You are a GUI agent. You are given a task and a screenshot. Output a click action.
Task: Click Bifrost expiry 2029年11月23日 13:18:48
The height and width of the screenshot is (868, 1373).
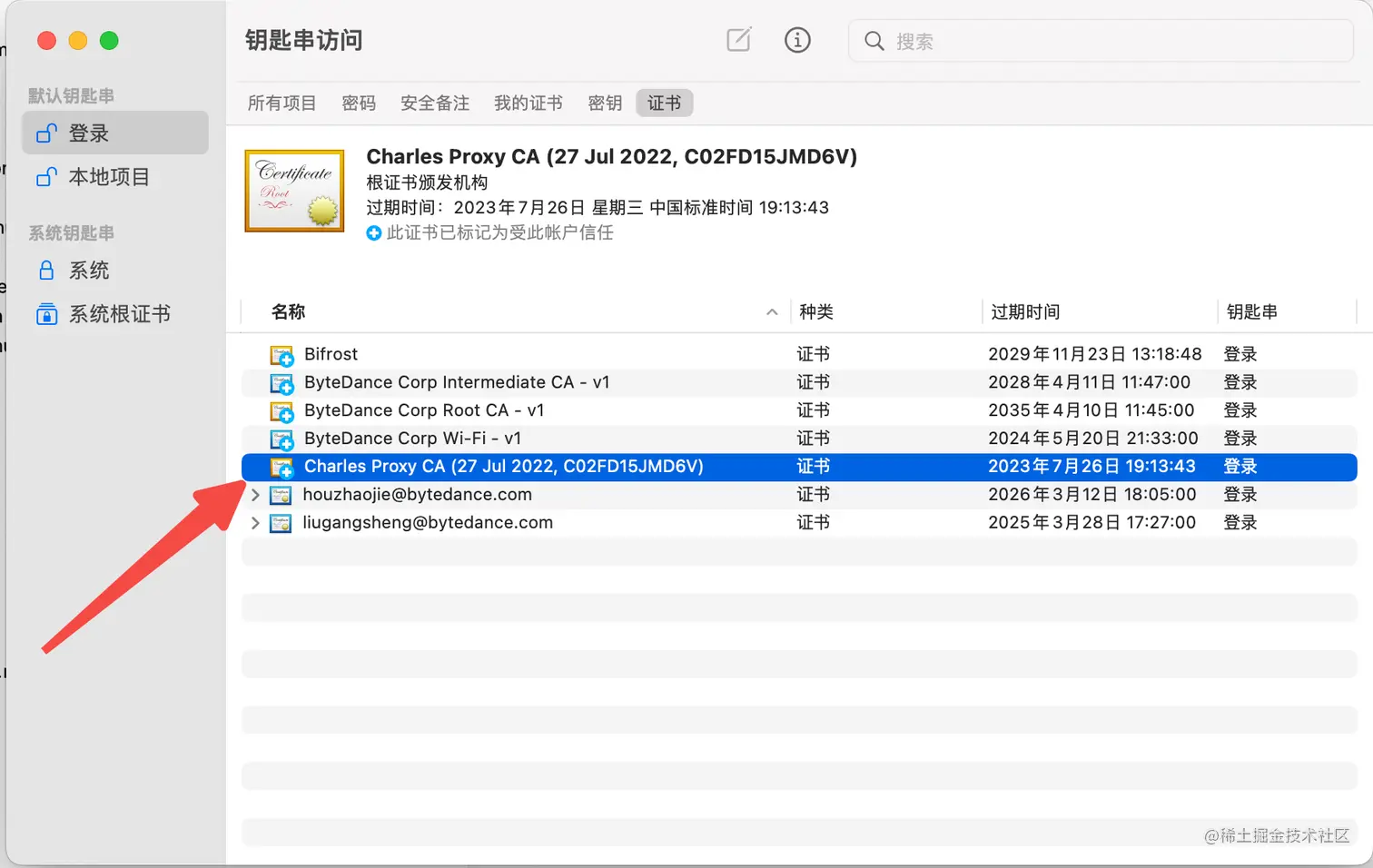tap(1095, 354)
